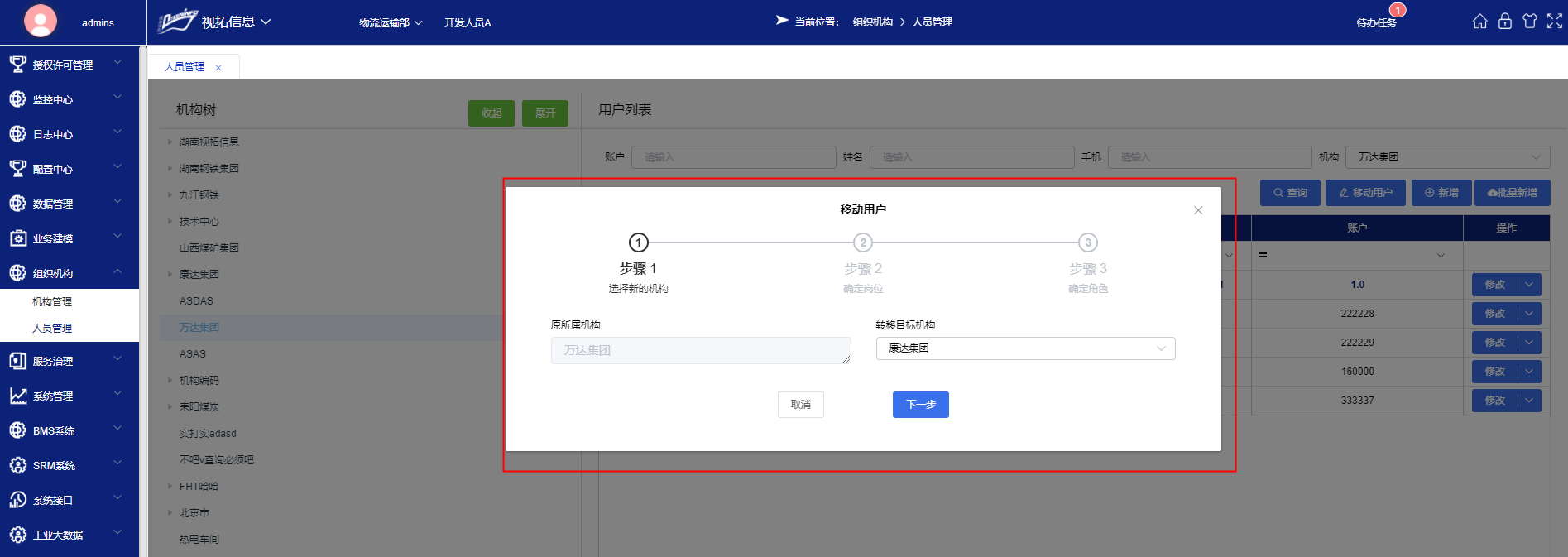Open 机构管理 in the sidebar
This screenshot has width=1568, height=557.
52,301
